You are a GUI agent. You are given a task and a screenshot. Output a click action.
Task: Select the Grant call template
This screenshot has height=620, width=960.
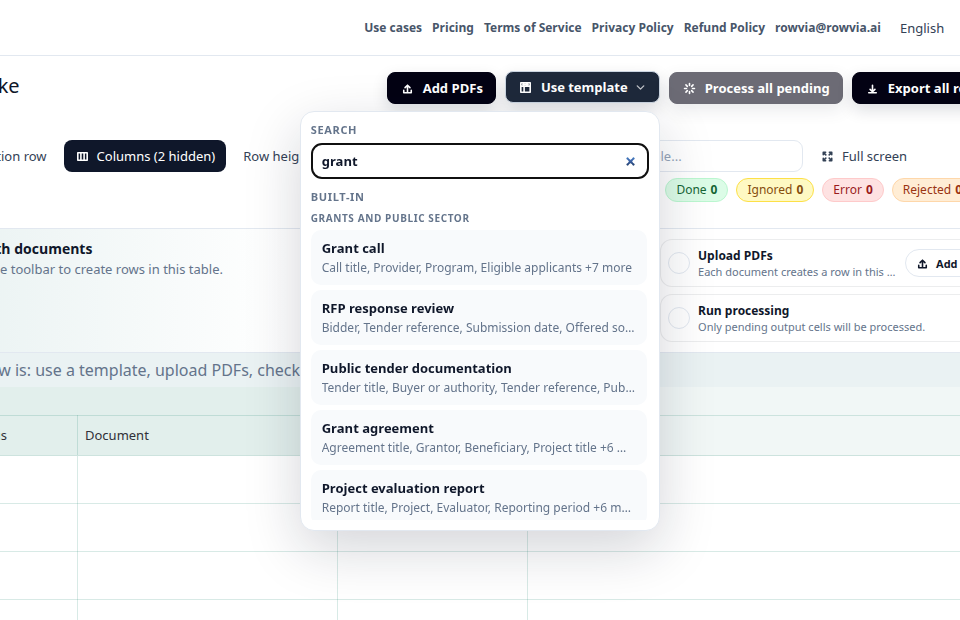479,258
